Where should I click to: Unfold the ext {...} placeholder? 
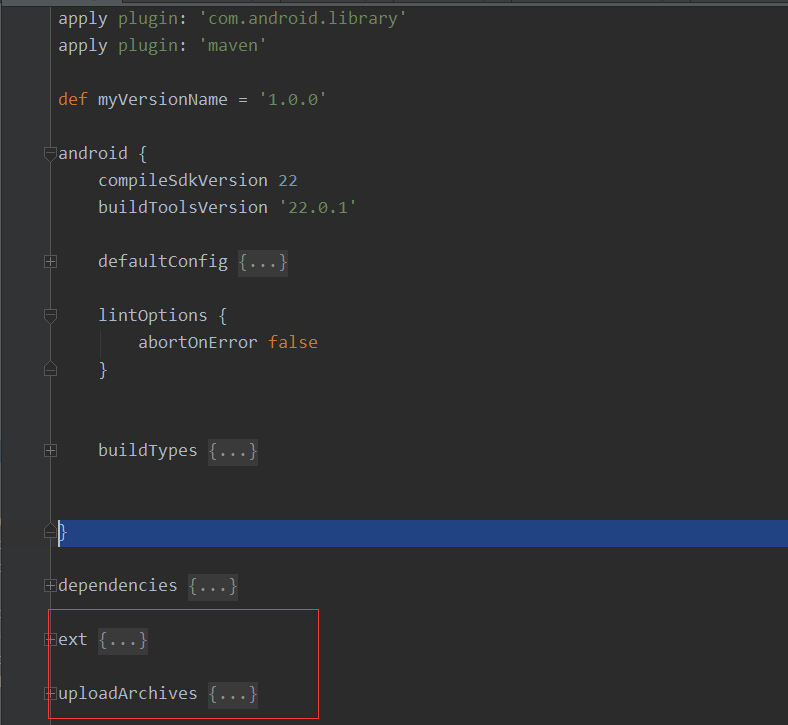coord(123,640)
